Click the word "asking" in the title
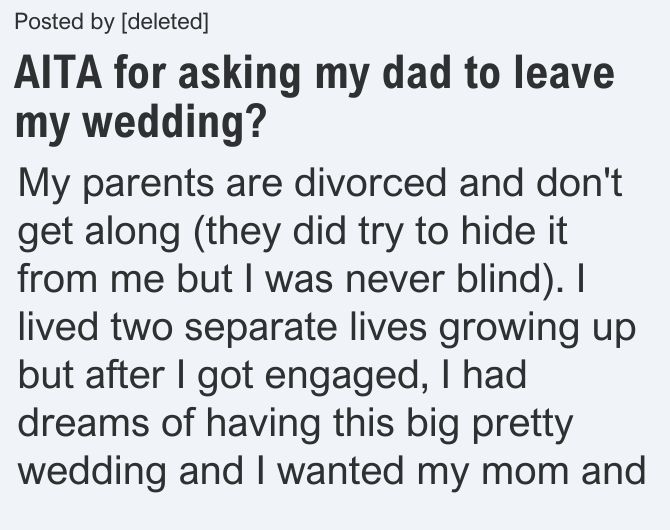Viewport: 670px width, 530px height. click(239, 75)
